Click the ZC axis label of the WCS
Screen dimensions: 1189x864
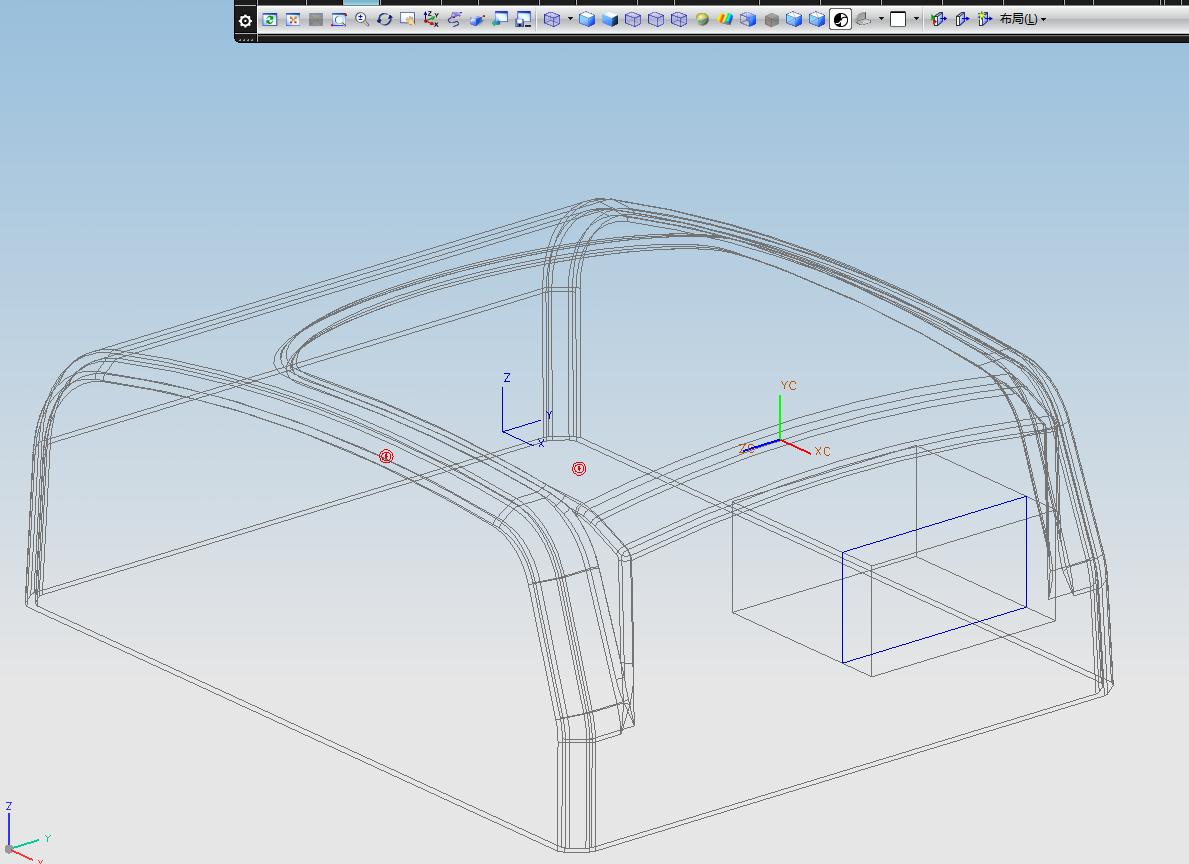pyautogui.click(x=746, y=448)
